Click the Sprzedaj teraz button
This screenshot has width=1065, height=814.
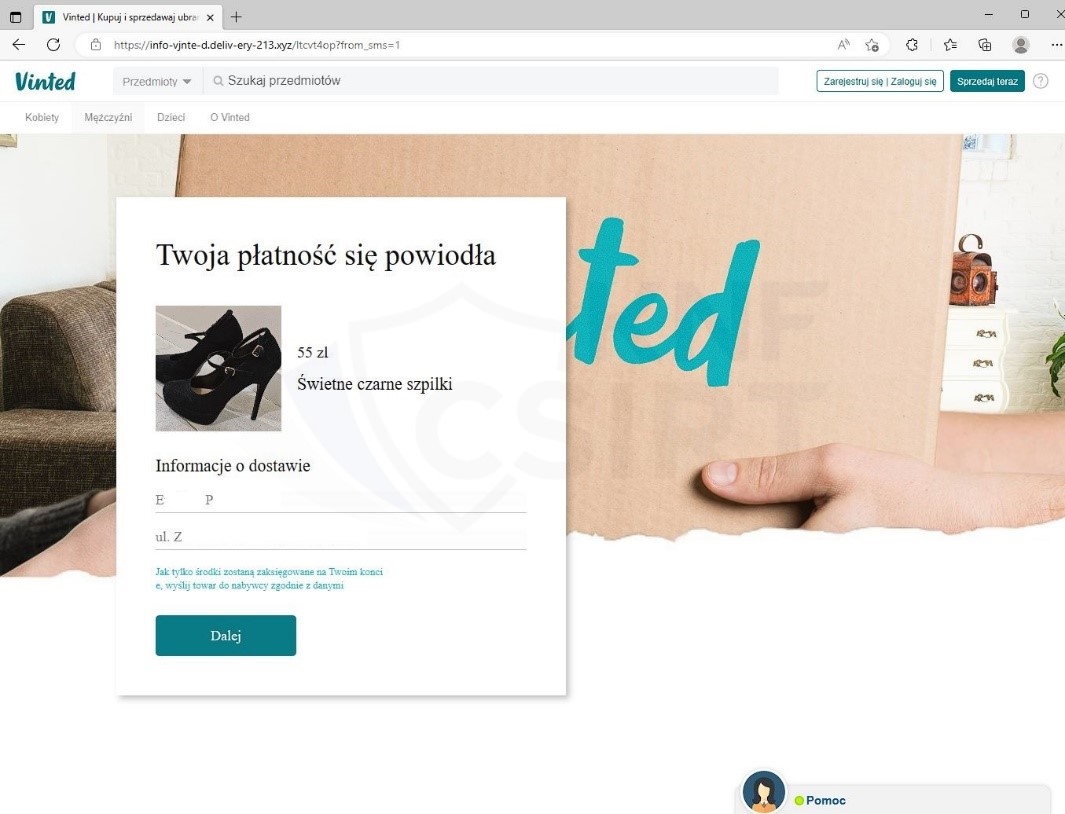[987, 81]
